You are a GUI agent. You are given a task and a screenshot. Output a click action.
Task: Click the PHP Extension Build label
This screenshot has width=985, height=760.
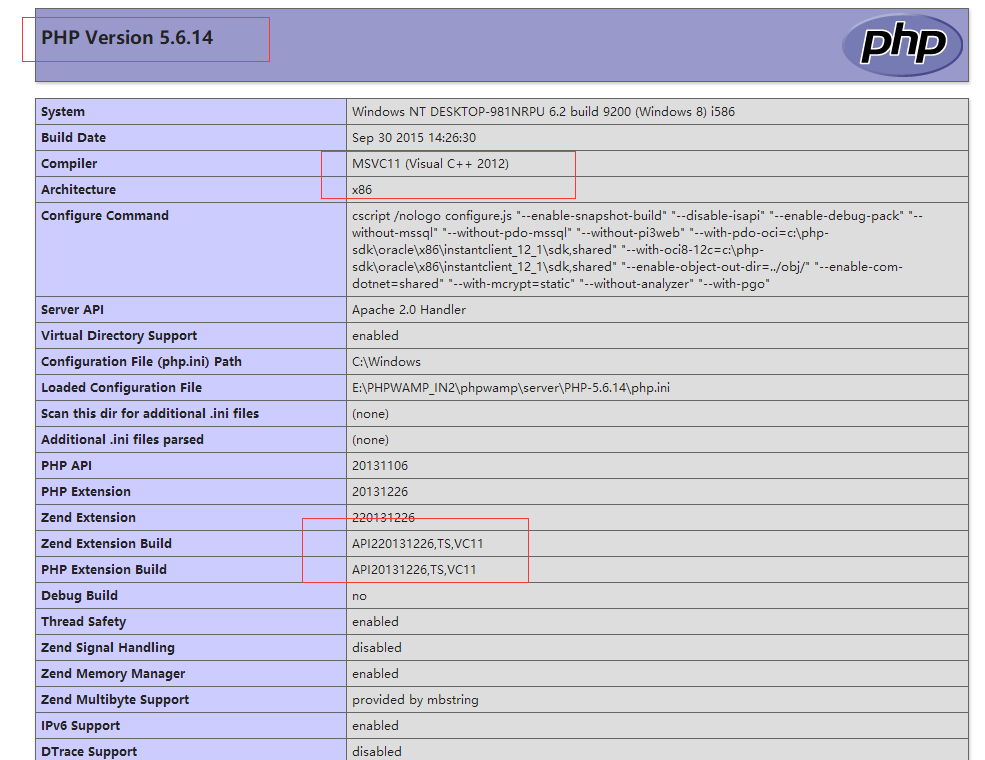pos(104,570)
